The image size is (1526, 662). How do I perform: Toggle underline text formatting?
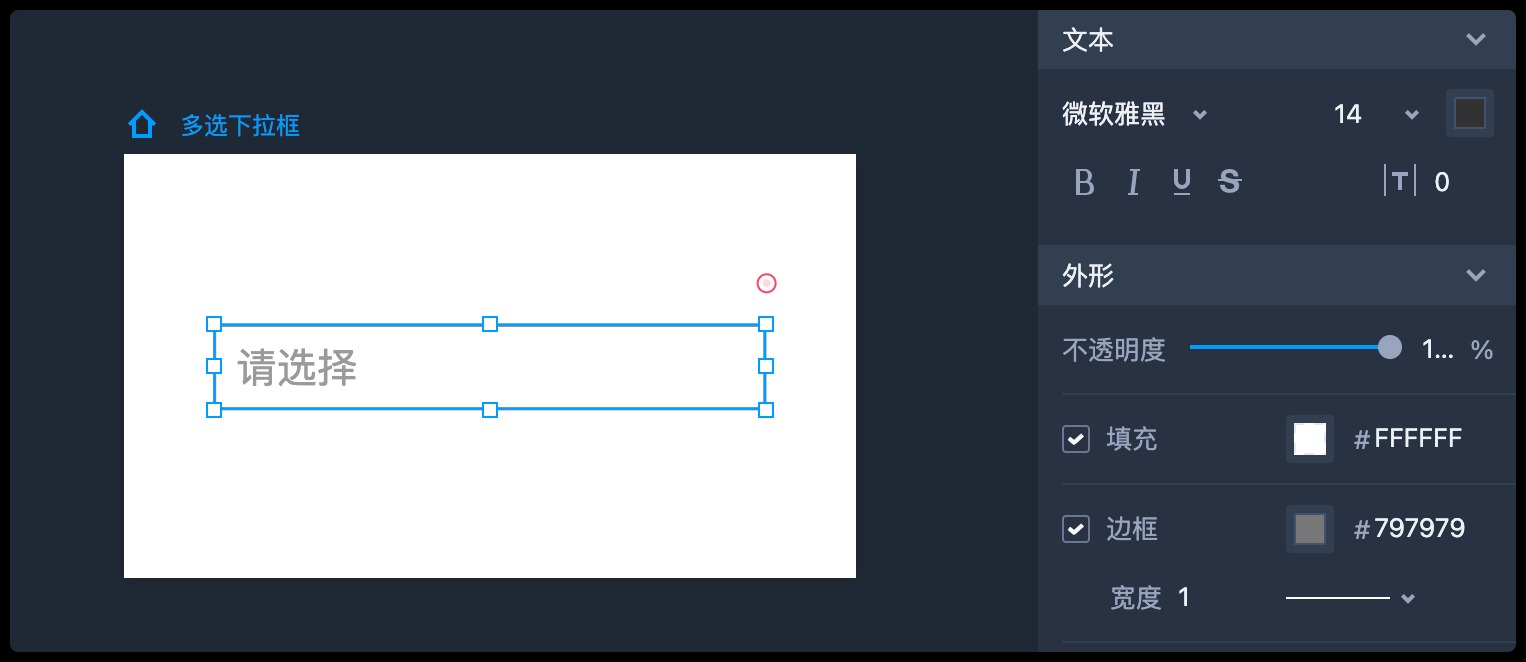[x=1182, y=182]
